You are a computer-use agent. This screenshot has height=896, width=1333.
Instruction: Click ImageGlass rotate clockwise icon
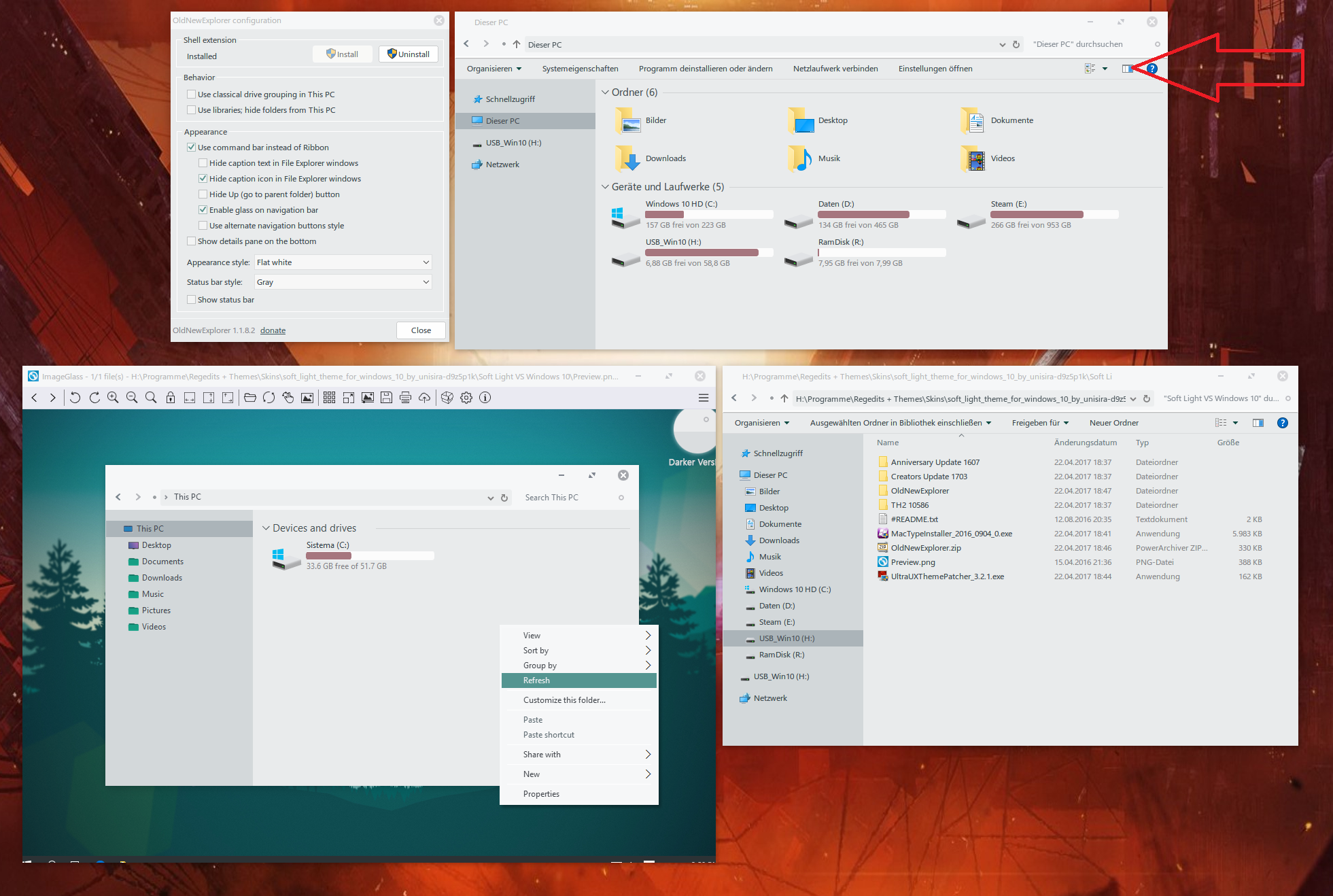pyautogui.click(x=94, y=398)
